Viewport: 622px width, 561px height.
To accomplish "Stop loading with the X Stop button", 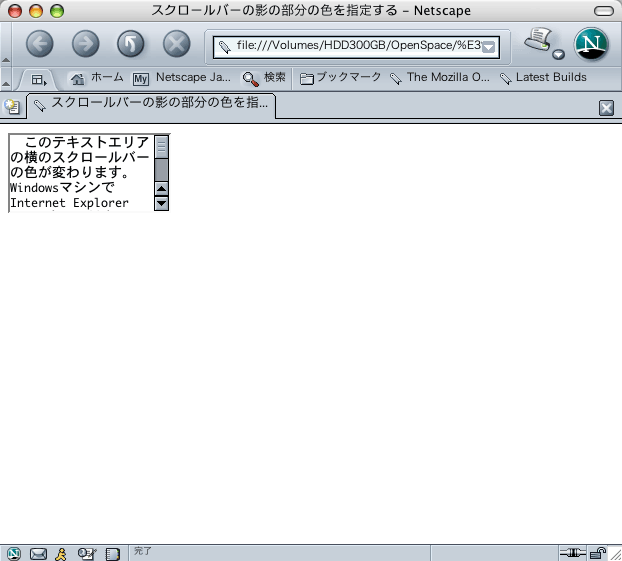I will [177, 44].
